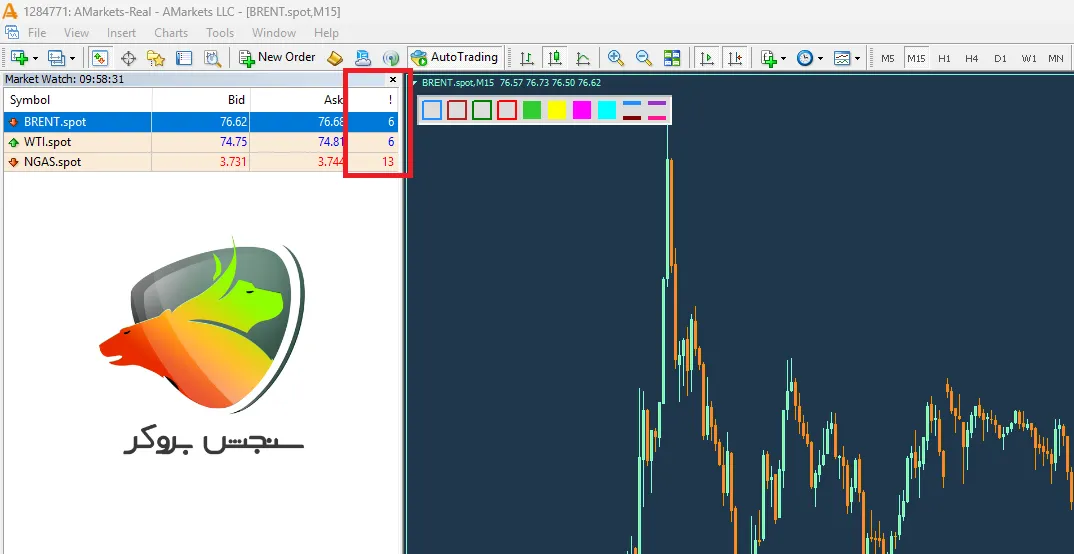
Task: Toggle the AutoTrading button
Action: 454,58
